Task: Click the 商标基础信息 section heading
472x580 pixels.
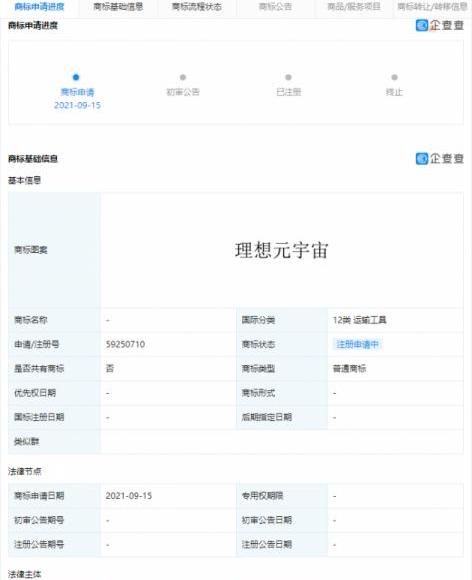Action: [x=33, y=159]
